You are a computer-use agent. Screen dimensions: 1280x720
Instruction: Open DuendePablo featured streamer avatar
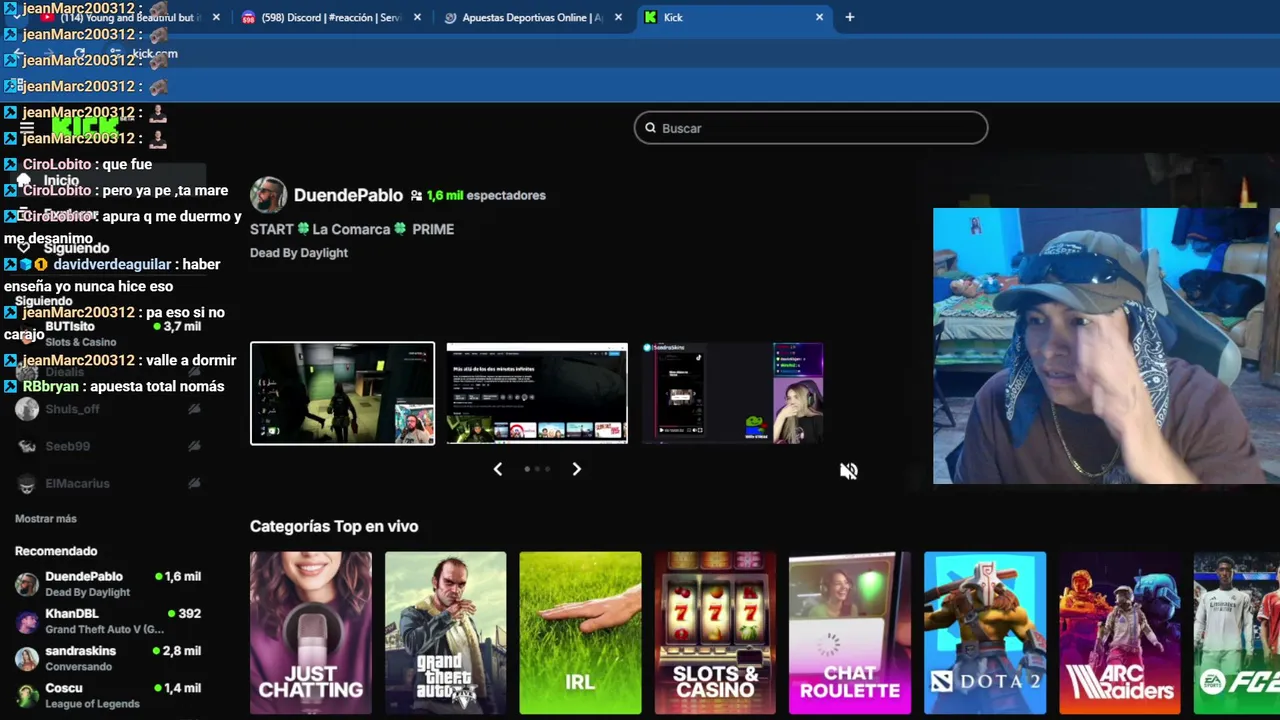268,195
